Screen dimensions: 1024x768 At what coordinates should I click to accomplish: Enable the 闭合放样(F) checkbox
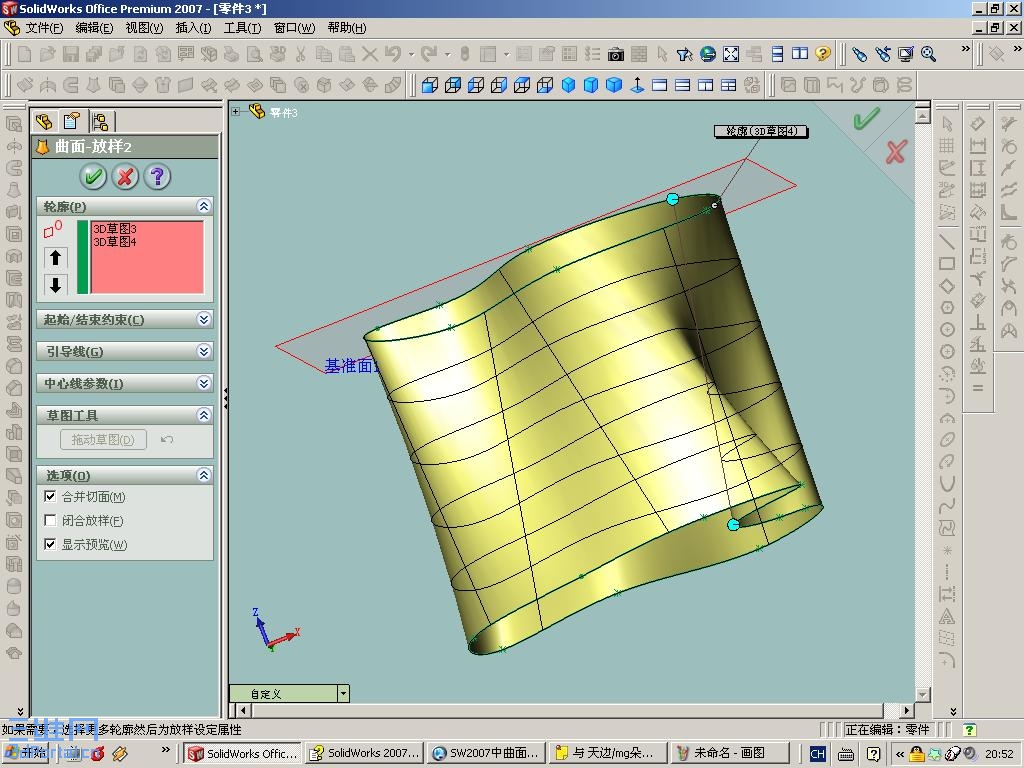click(x=50, y=520)
